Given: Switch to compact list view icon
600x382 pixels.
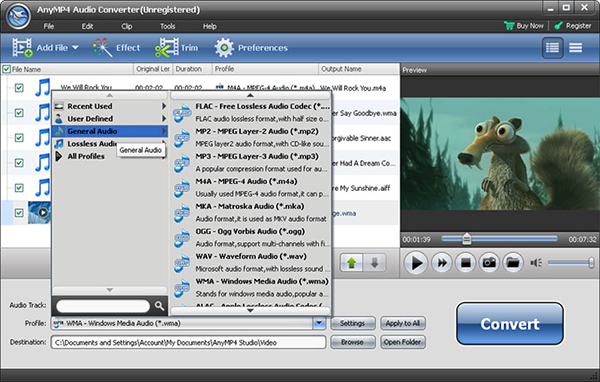Looking at the screenshot, I should coord(576,47).
